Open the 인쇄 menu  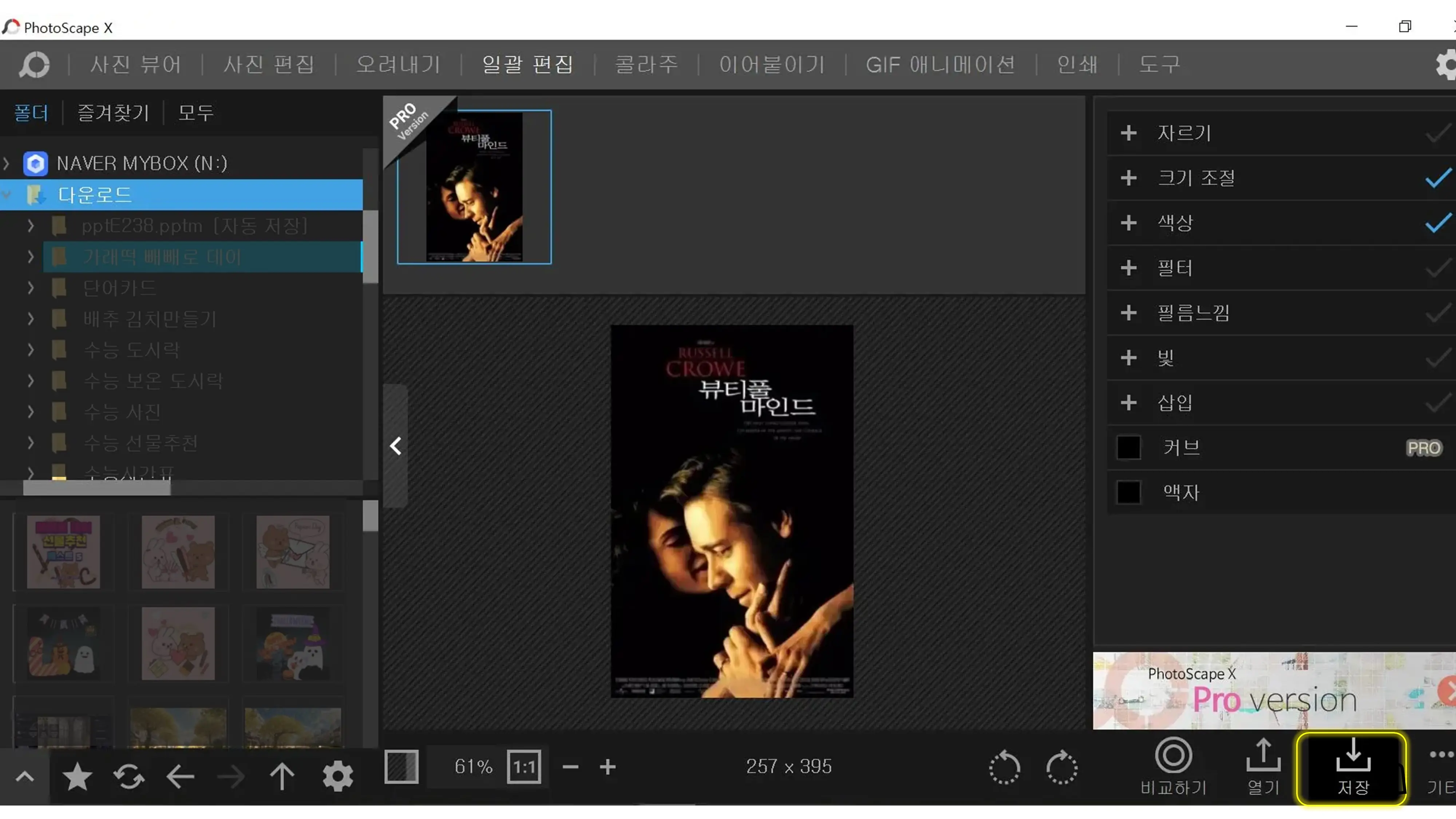pos(1077,64)
